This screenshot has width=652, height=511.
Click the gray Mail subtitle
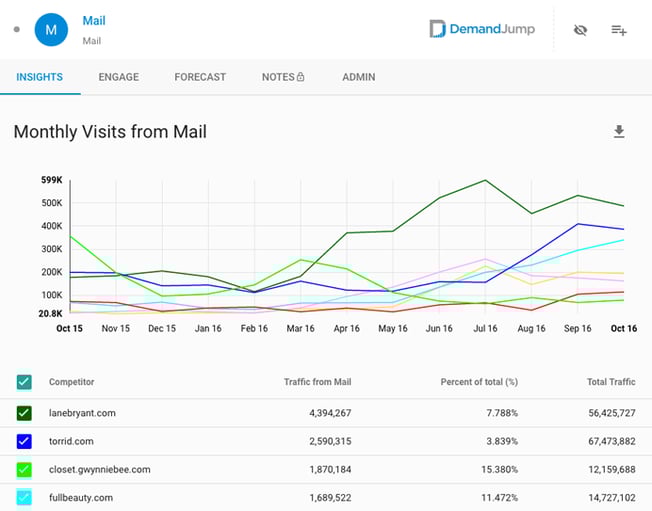pos(91,41)
